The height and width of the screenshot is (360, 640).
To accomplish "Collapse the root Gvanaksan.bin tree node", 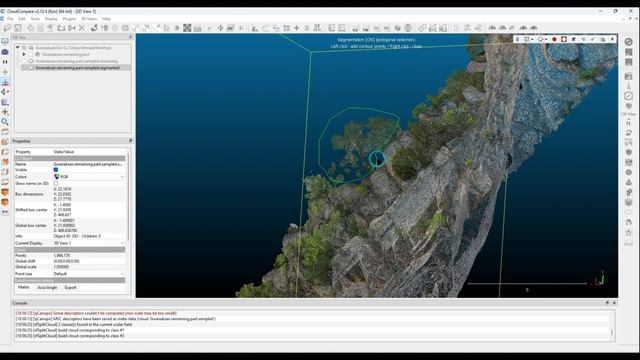I will point(18,48).
